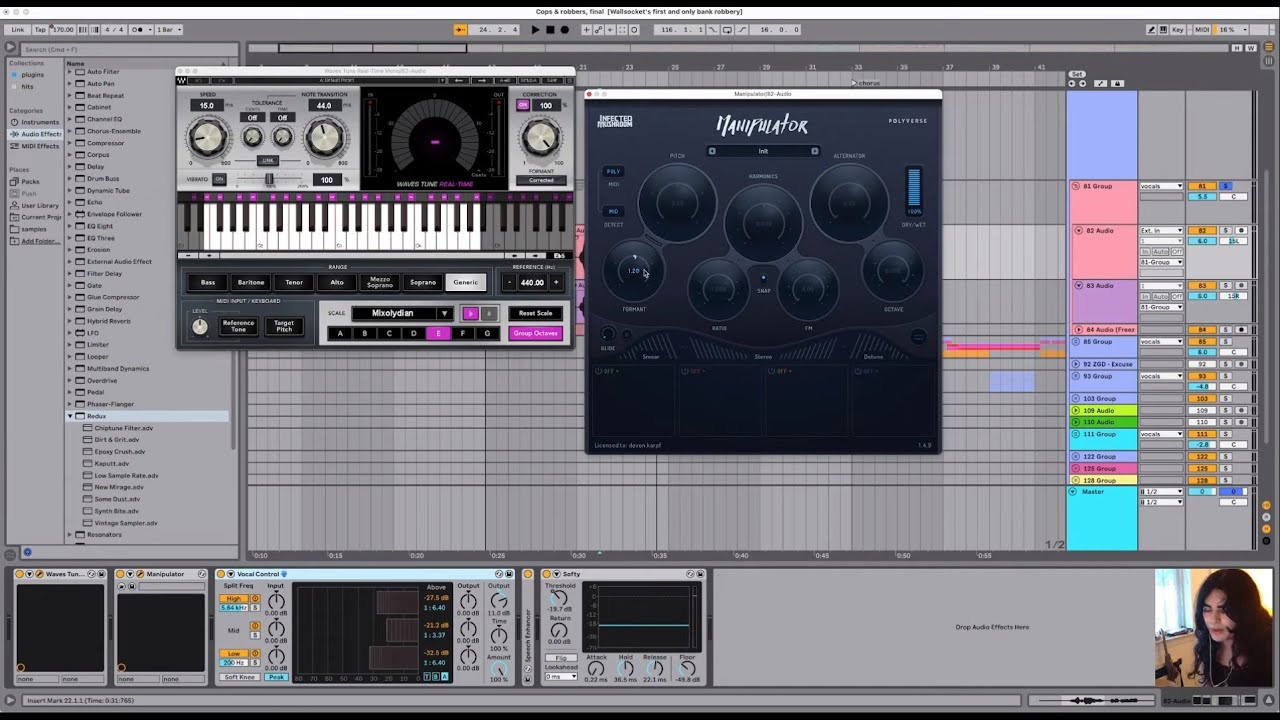Click the Peak button in Vocal Control
The height and width of the screenshot is (720, 1280).
[x=275, y=677]
